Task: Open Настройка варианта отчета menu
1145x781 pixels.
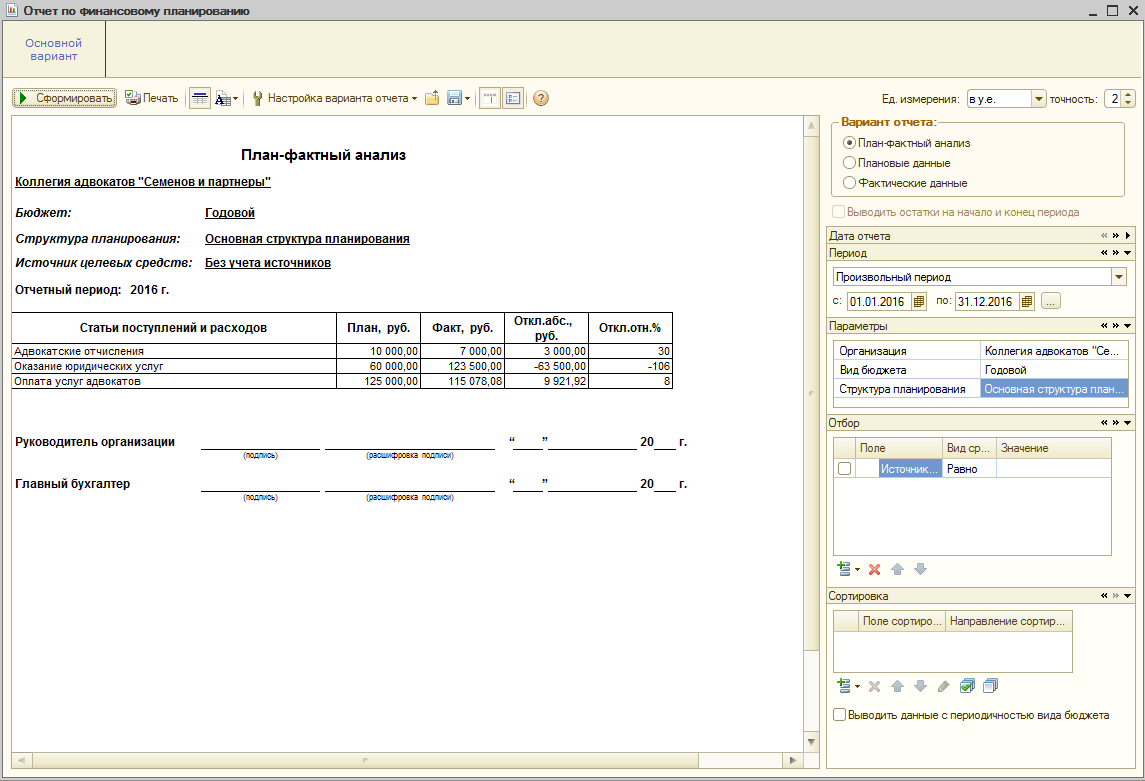Action: (x=334, y=98)
